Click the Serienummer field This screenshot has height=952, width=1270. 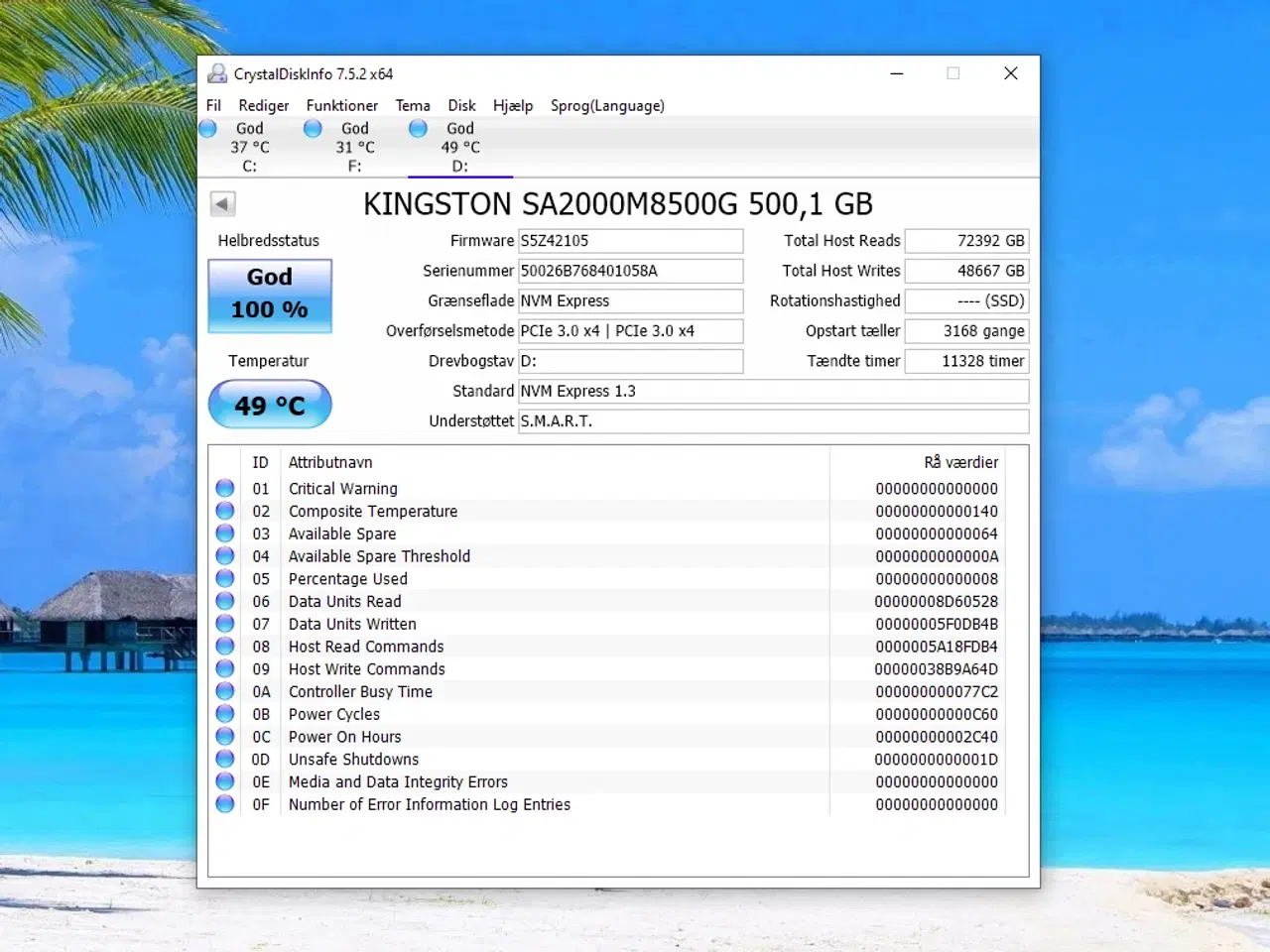(631, 271)
